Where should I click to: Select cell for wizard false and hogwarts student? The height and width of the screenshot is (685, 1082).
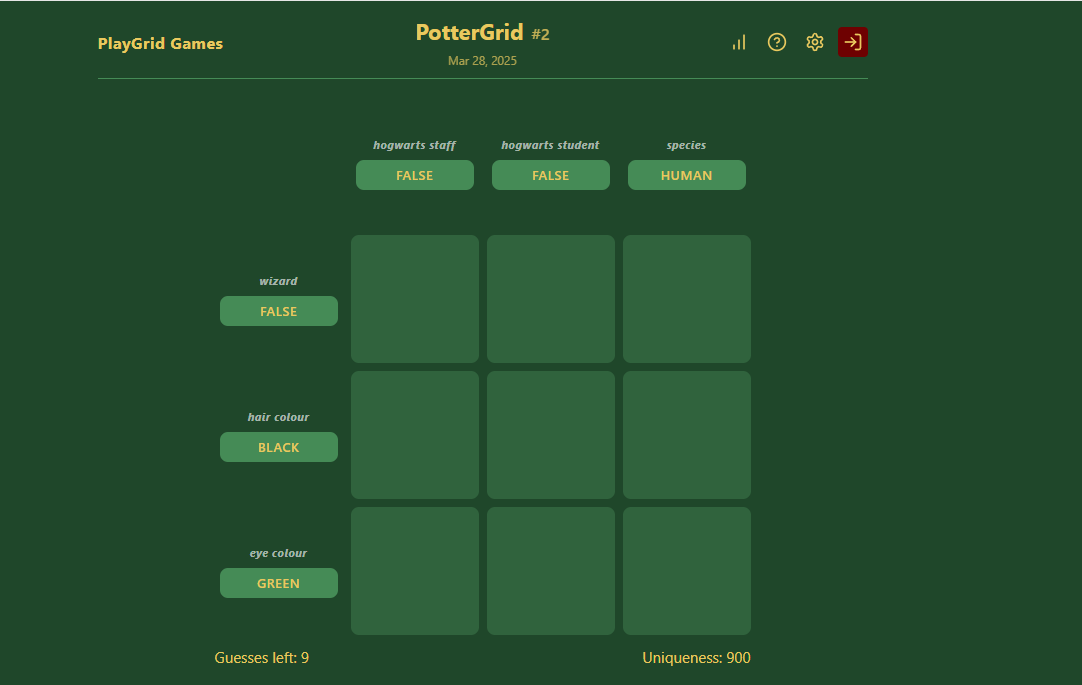pyautogui.click(x=551, y=299)
